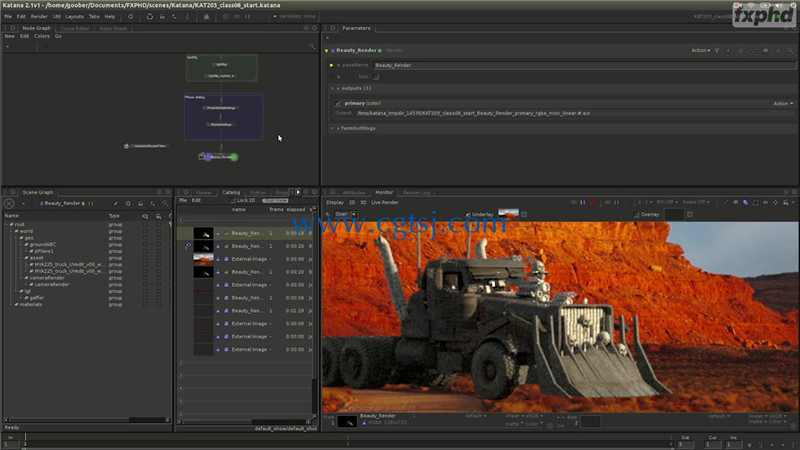Viewport: 800px width, 450px height.
Task: Collapse the world tree item
Action: point(11,231)
